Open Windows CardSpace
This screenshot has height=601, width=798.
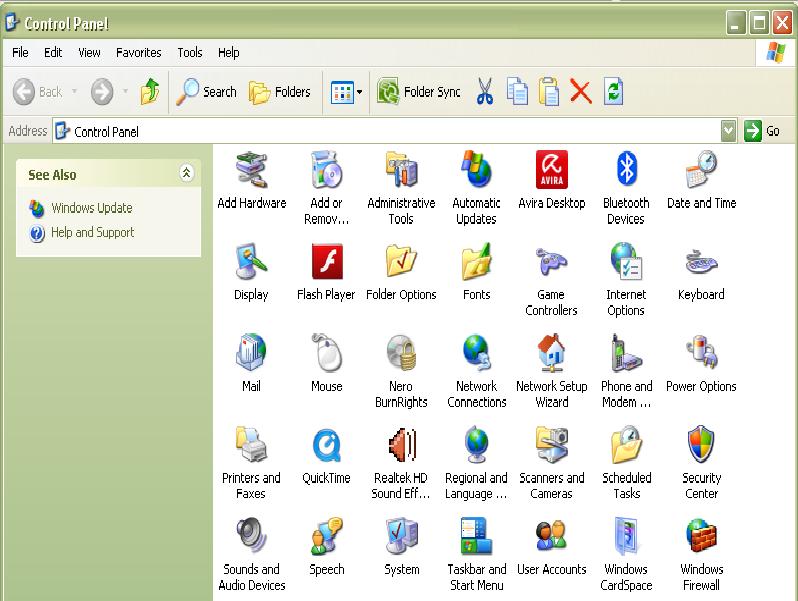[x=626, y=554]
